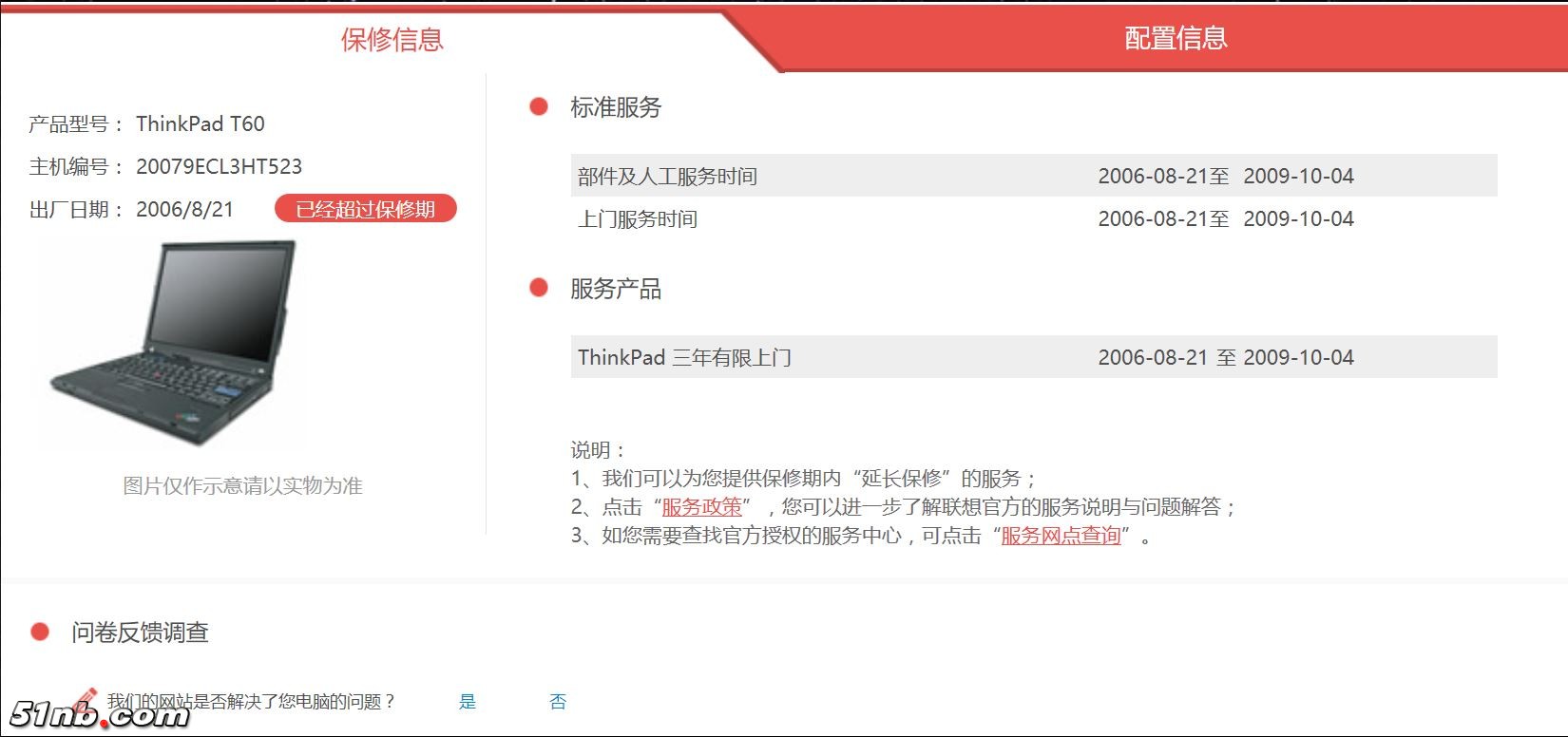
Task: Click 2009-10-04 in 上门服务时间 row
Action: pyautogui.click(x=1298, y=219)
